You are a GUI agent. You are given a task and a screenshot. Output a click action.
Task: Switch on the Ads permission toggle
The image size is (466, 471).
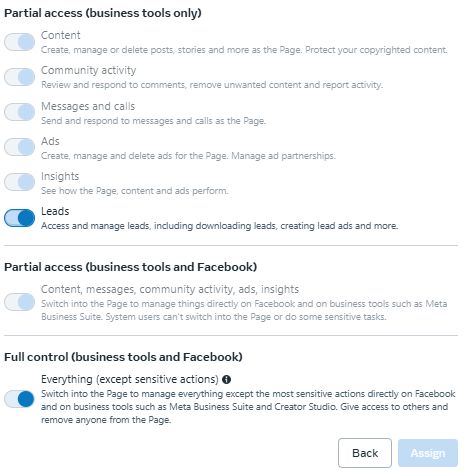pos(19,147)
